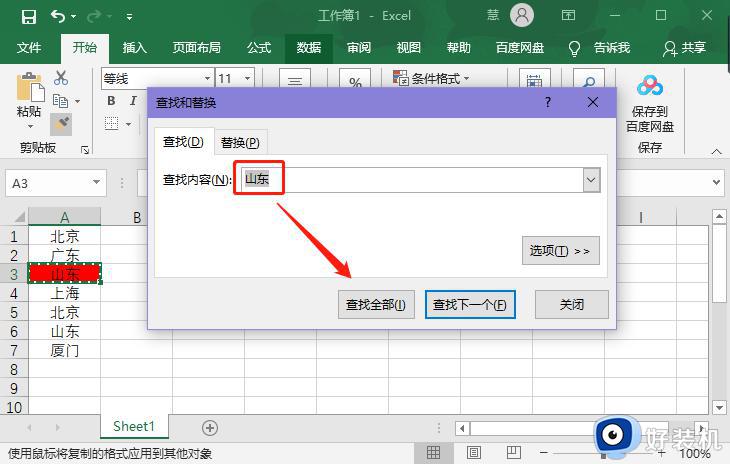730x464 pixels.
Task: Switch to the 插入 tab
Action: [x=135, y=47]
